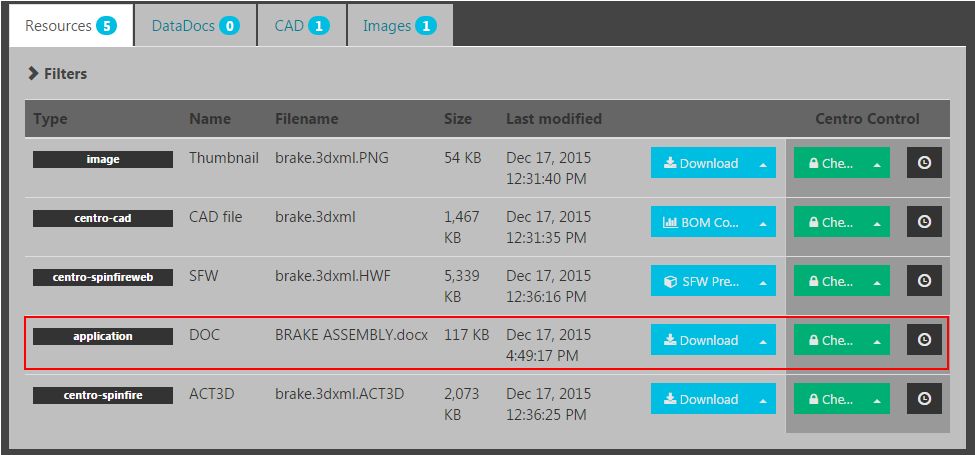Open history clock icon for Thumbnail row
Image resolution: width=975 pixels, height=455 pixels.
click(x=924, y=163)
